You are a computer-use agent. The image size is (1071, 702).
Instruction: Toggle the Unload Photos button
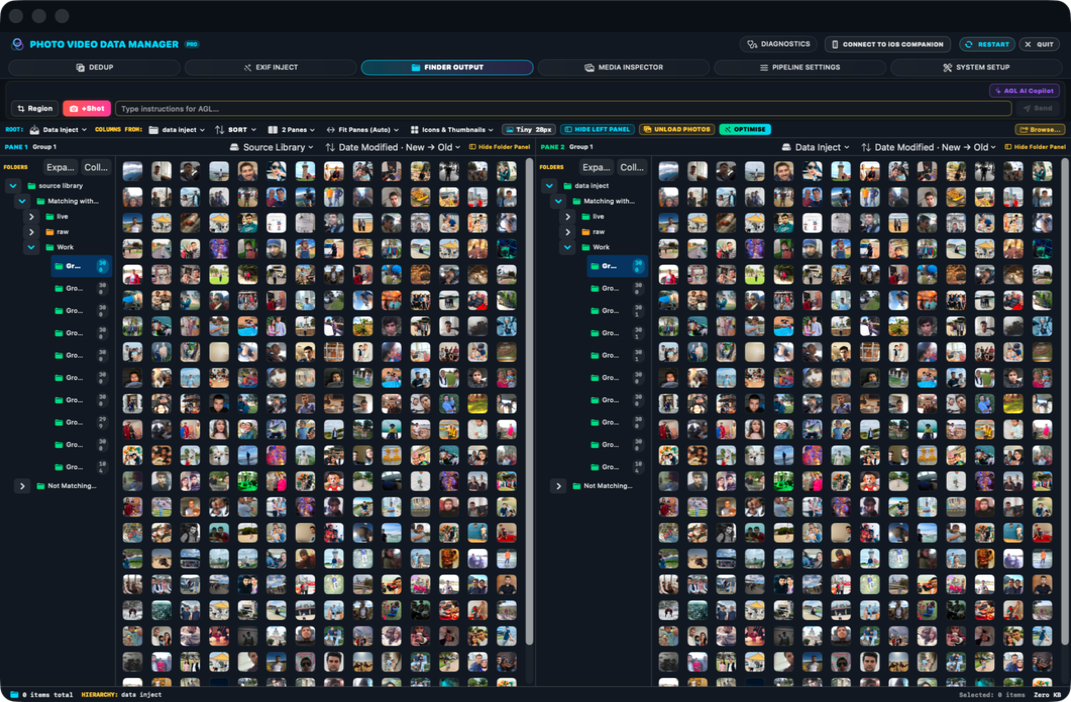(x=677, y=129)
